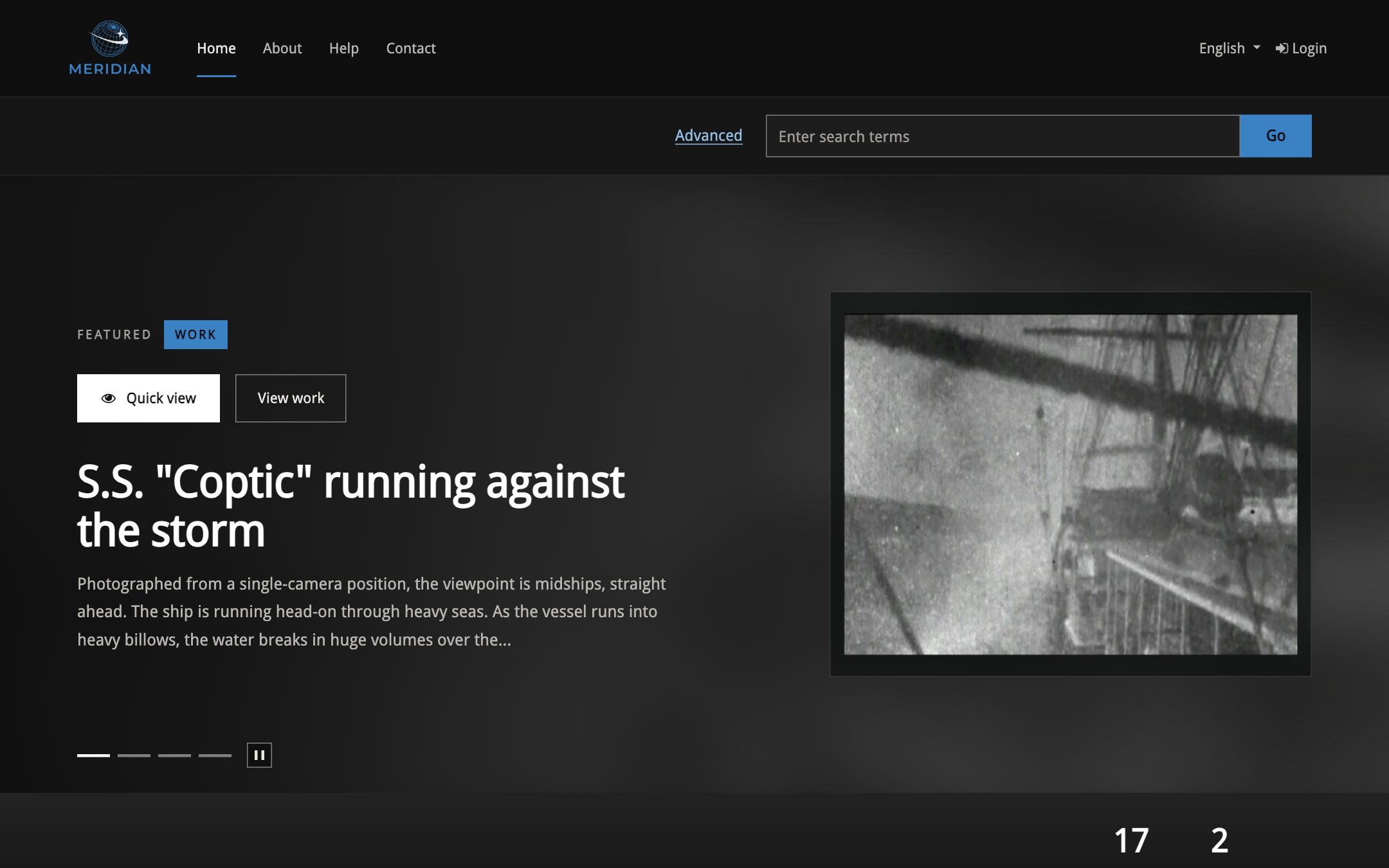The image size is (1389, 868).
Task: Click the Go search button
Action: point(1276,136)
